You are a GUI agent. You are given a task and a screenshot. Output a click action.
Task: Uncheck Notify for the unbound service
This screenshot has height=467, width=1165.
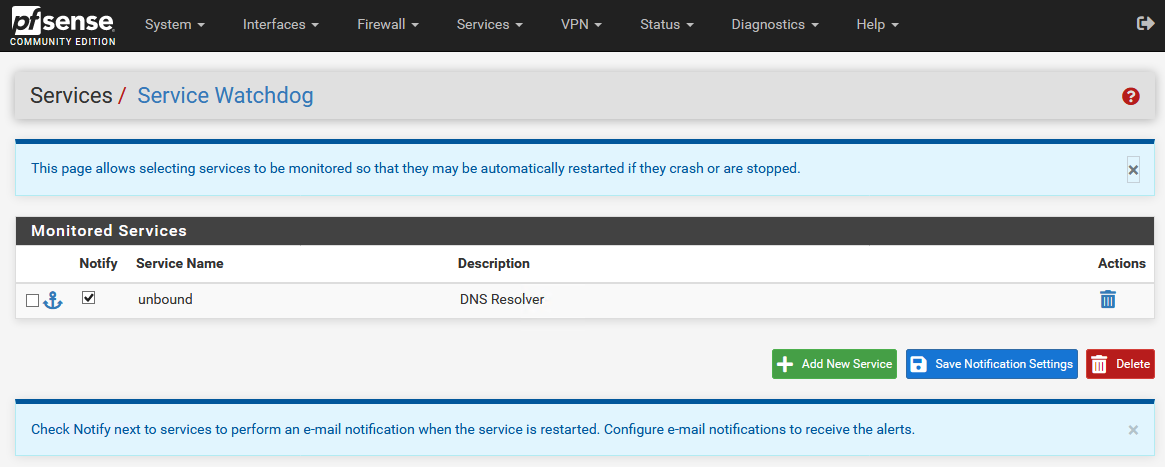[x=89, y=298]
